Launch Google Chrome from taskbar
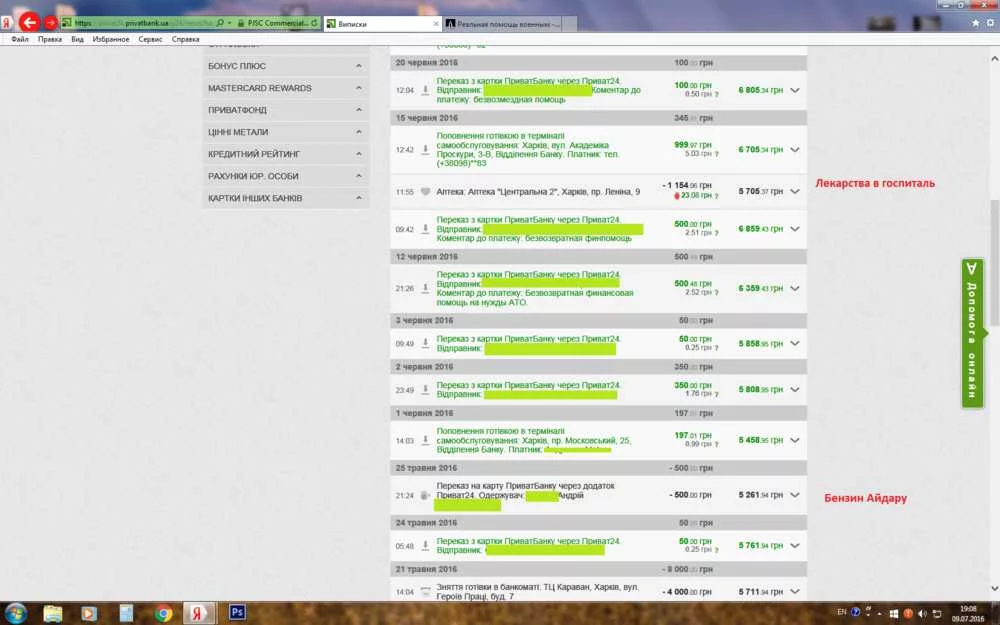Image resolution: width=1000 pixels, height=625 pixels. coord(163,613)
